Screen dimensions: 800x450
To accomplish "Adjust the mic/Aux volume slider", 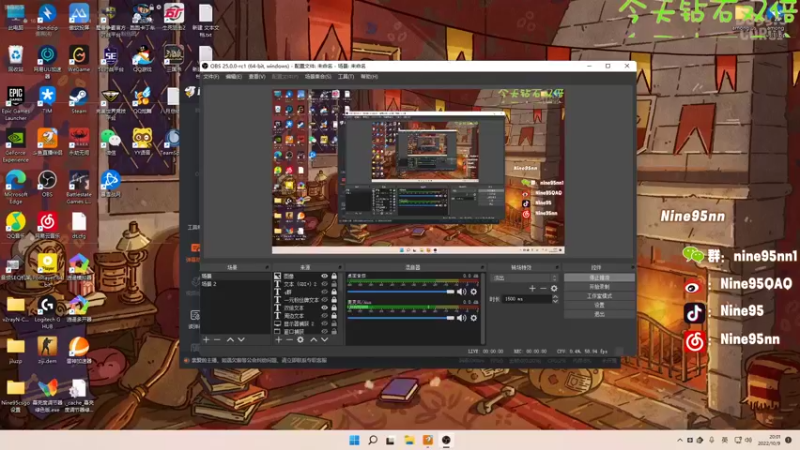I will pos(401,318).
